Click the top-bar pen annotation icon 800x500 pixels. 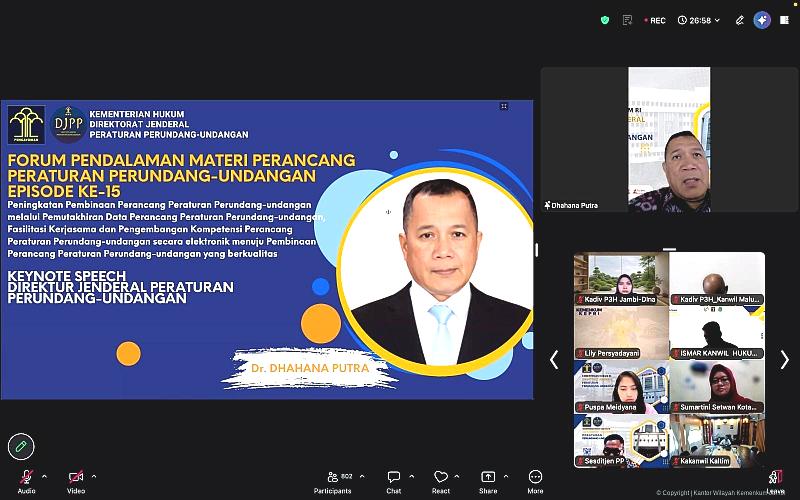click(739, 20)
